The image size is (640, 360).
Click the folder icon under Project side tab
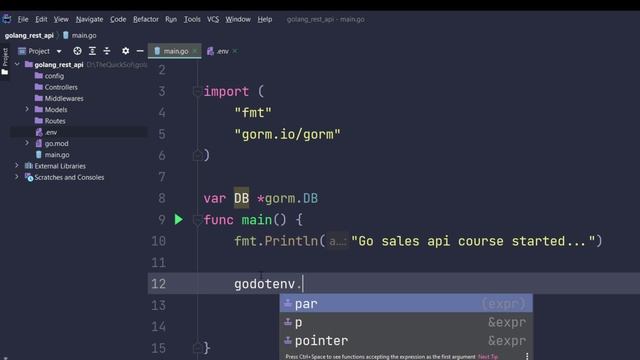(x=5, y=72)
